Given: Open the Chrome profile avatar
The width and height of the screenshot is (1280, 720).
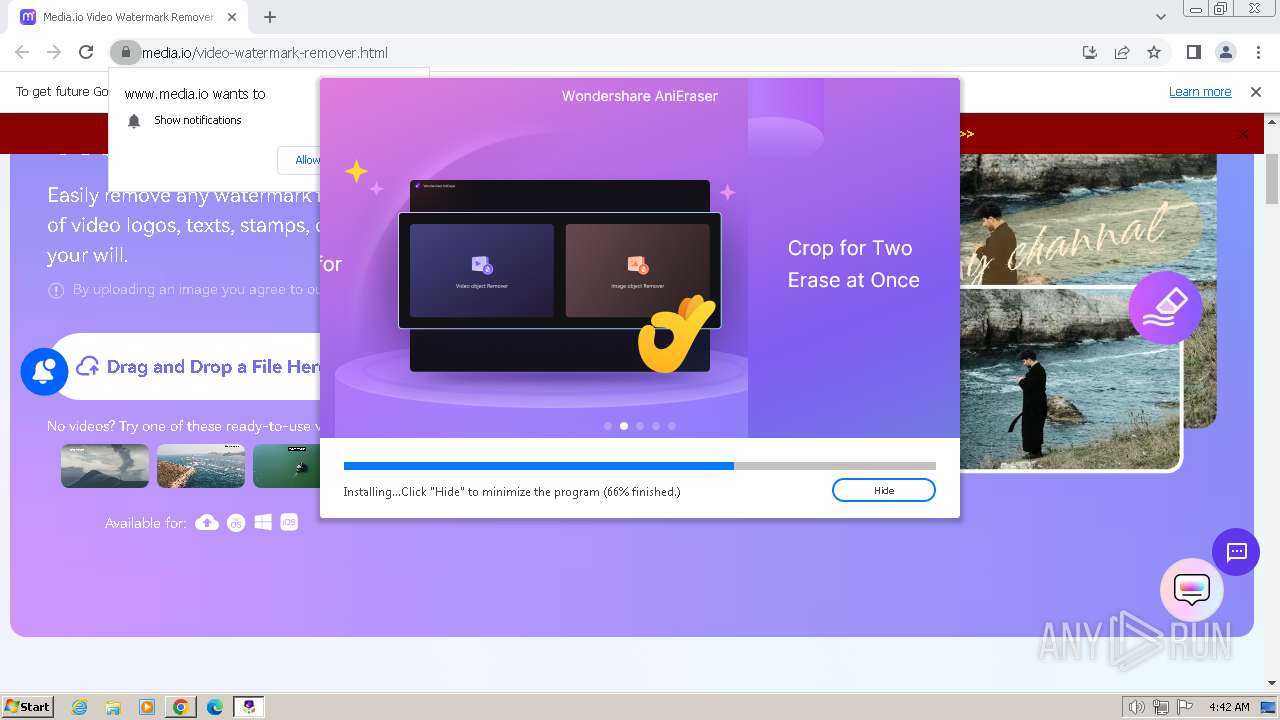Looking at the screenshot, I should tap(1226, 52).
